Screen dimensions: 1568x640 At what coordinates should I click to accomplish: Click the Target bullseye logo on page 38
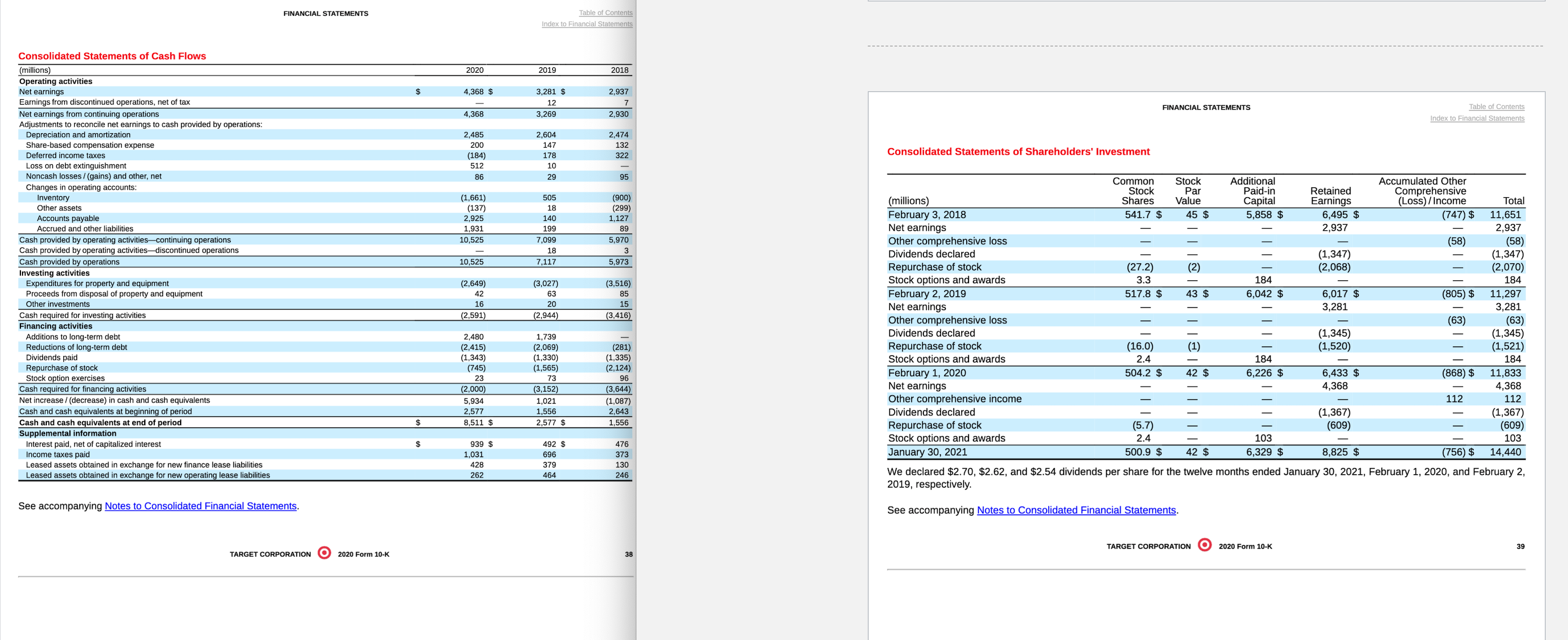(324, 554)
